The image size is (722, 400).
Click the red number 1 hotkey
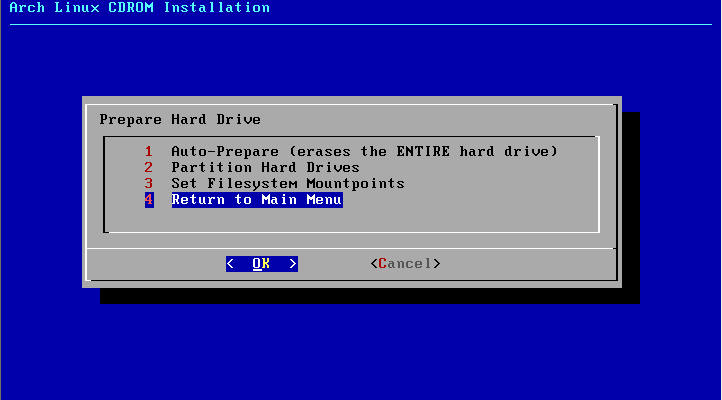point(148,151)
